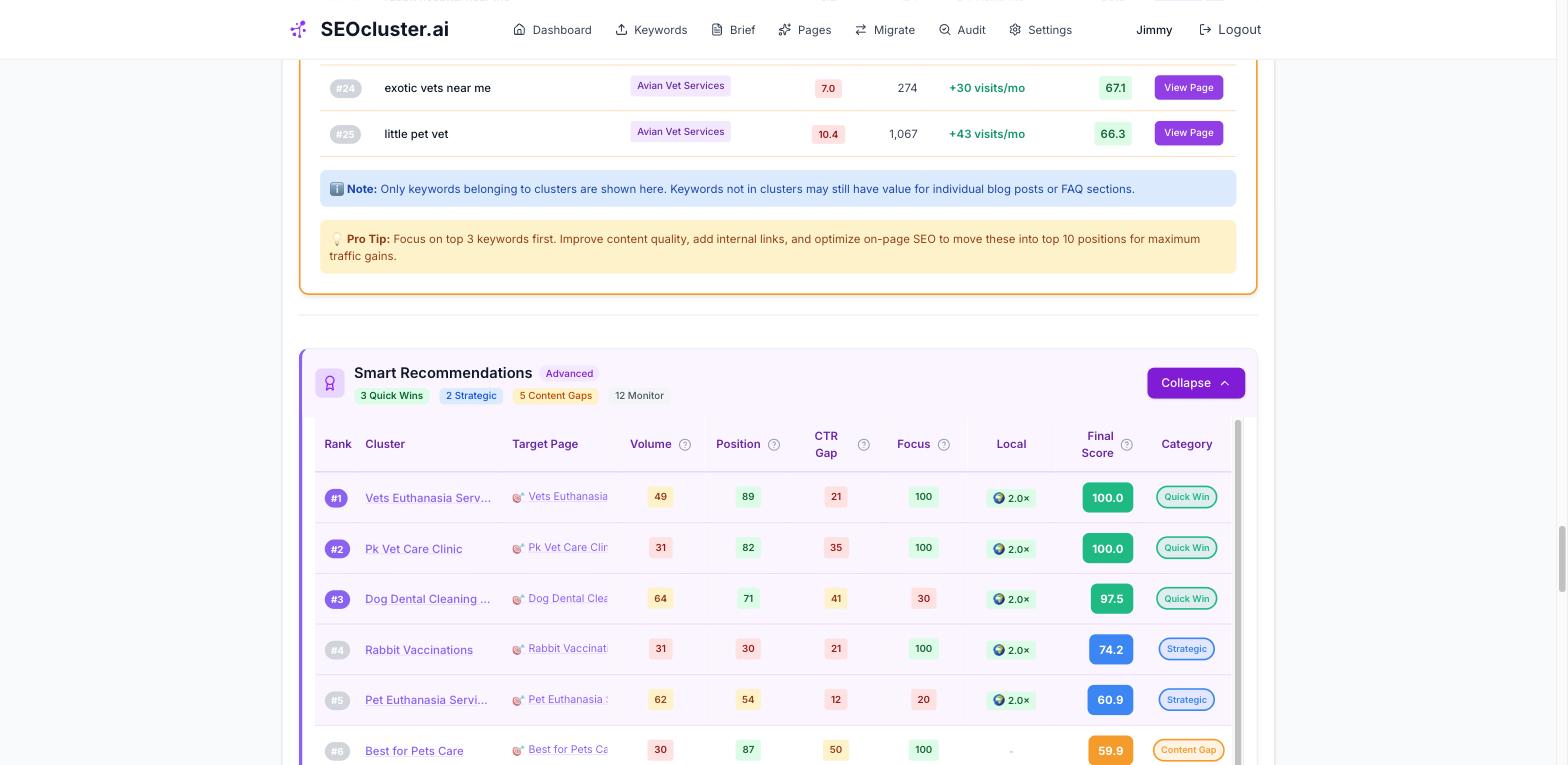View Page for exotic vets near me
This screenshot has width=1568, height=765.
click(x=1189, y=87)
